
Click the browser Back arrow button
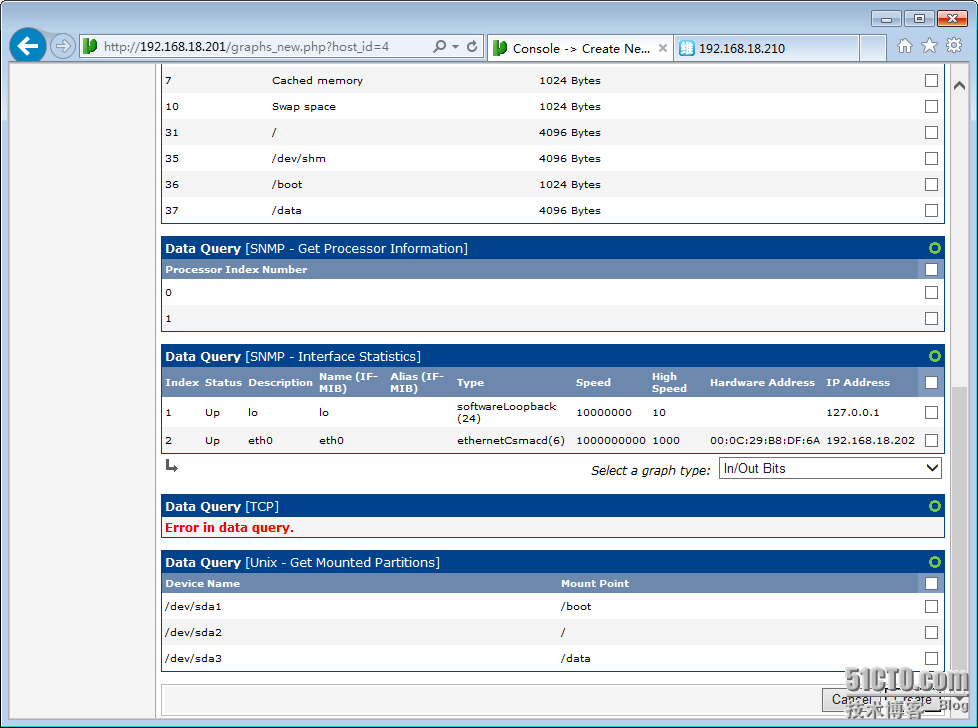point(27,46)
